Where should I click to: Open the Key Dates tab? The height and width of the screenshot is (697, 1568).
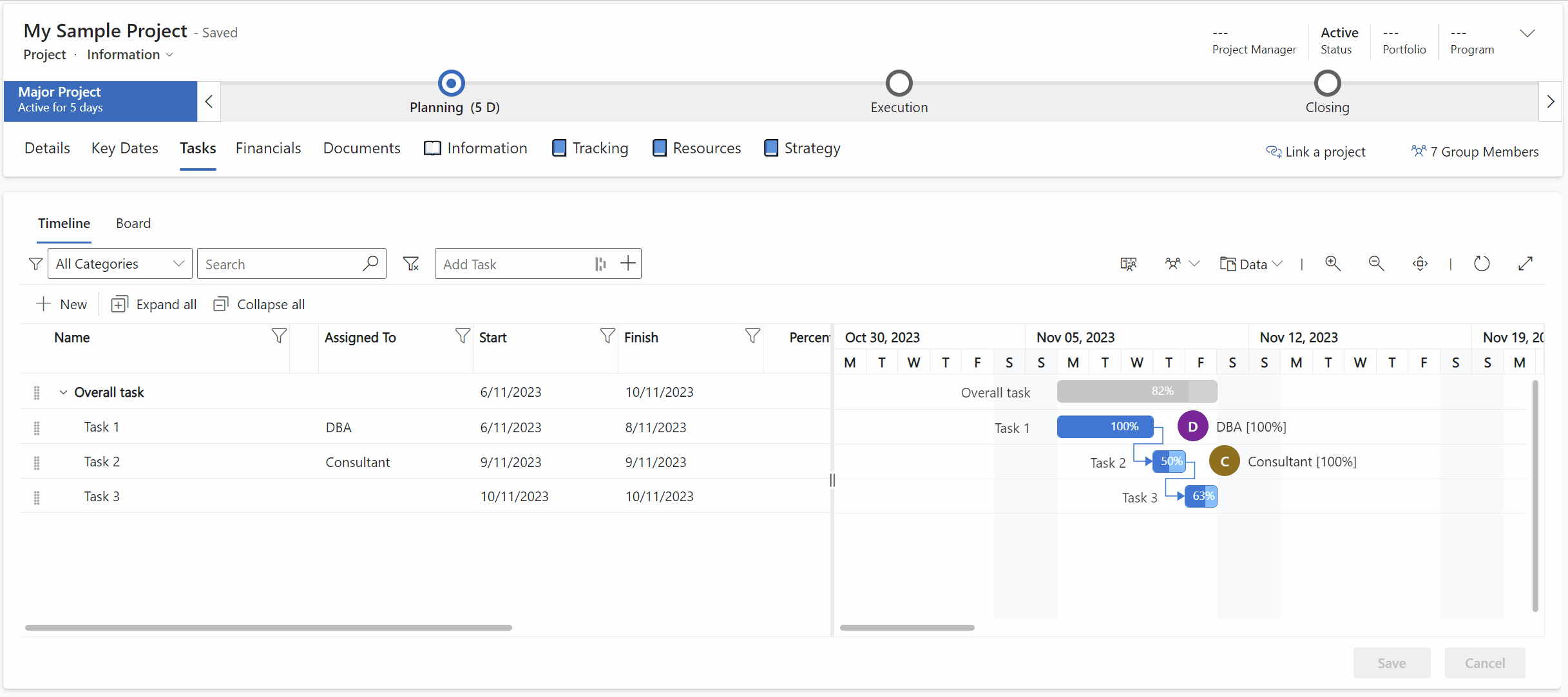click(x=125, y=148)
